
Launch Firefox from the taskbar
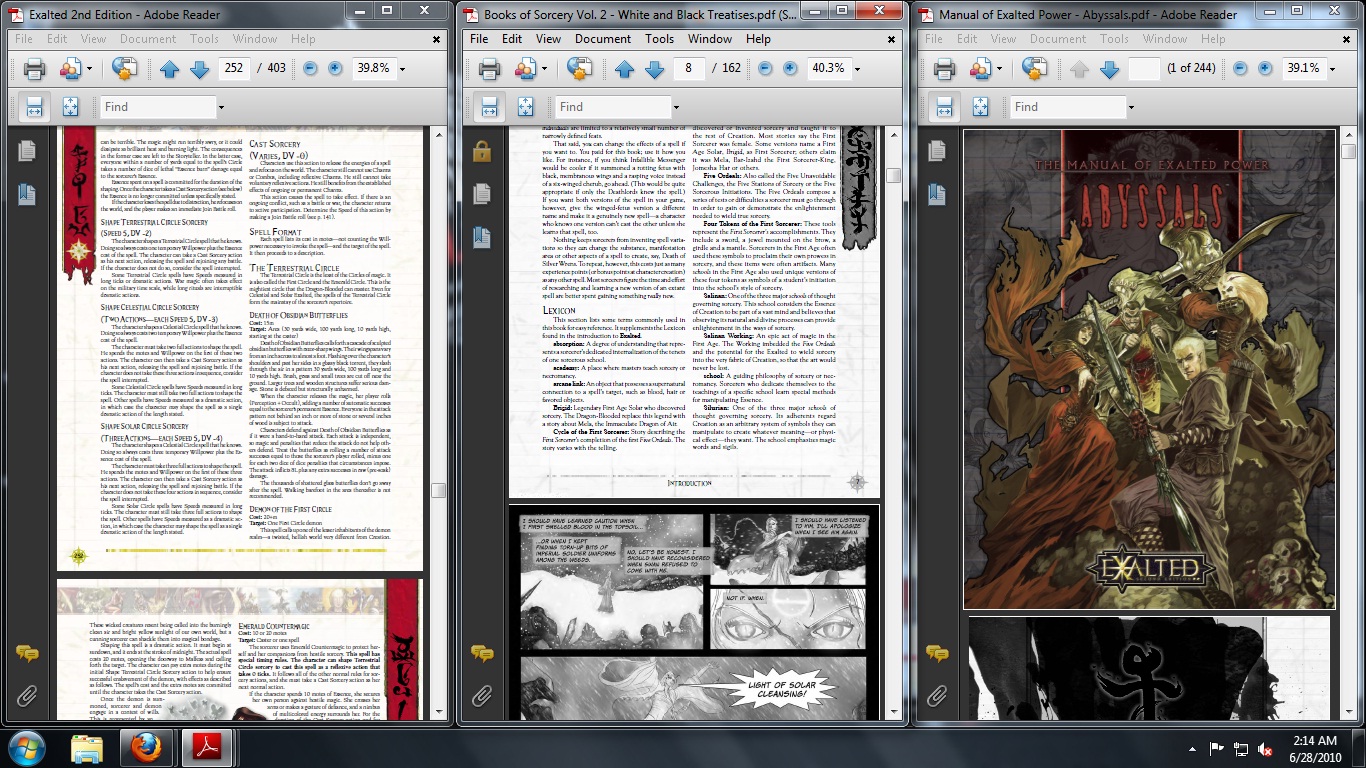click(x=145, y=748)
